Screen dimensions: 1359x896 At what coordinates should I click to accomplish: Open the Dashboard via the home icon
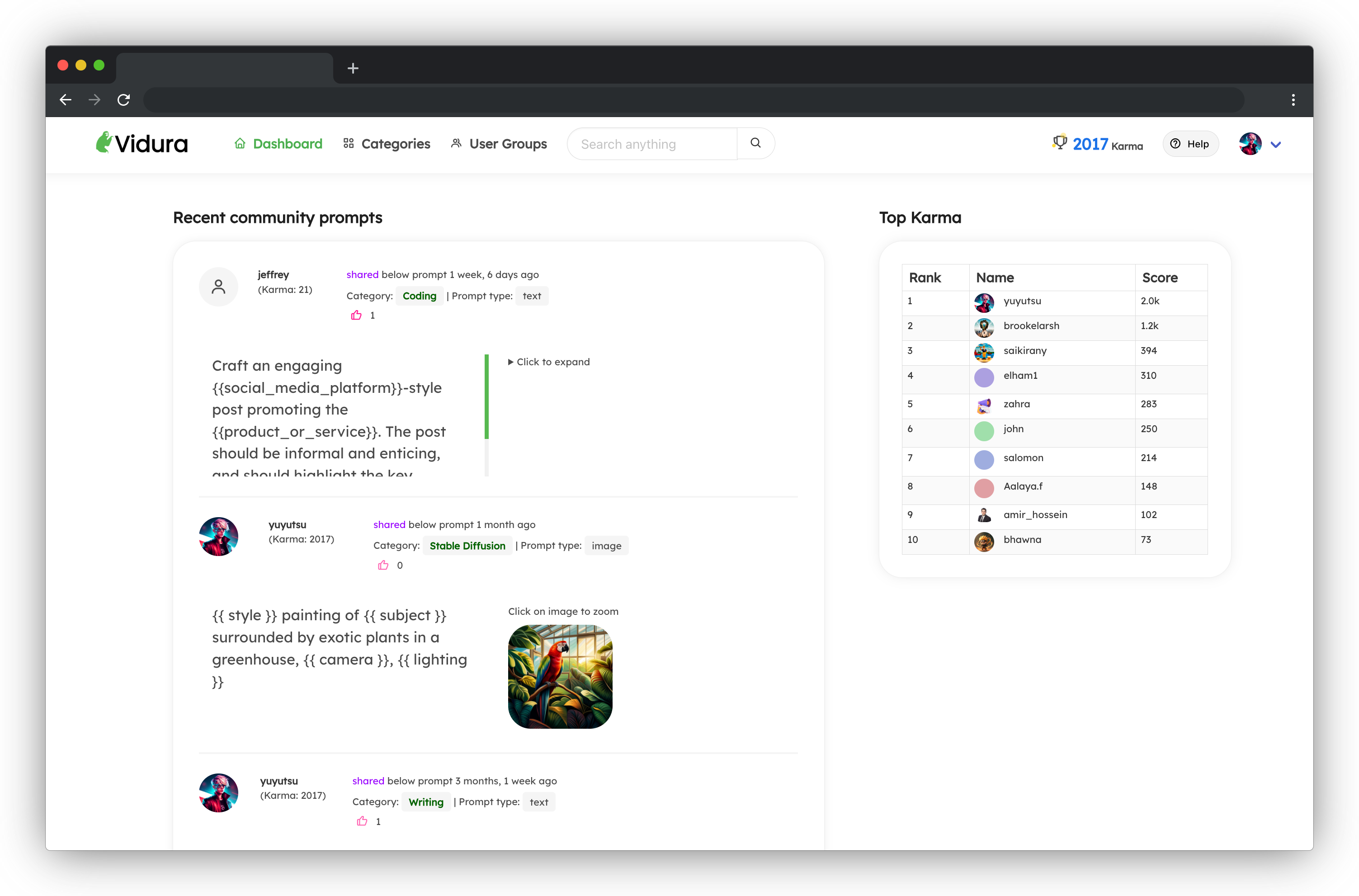[x=240, y=143]
